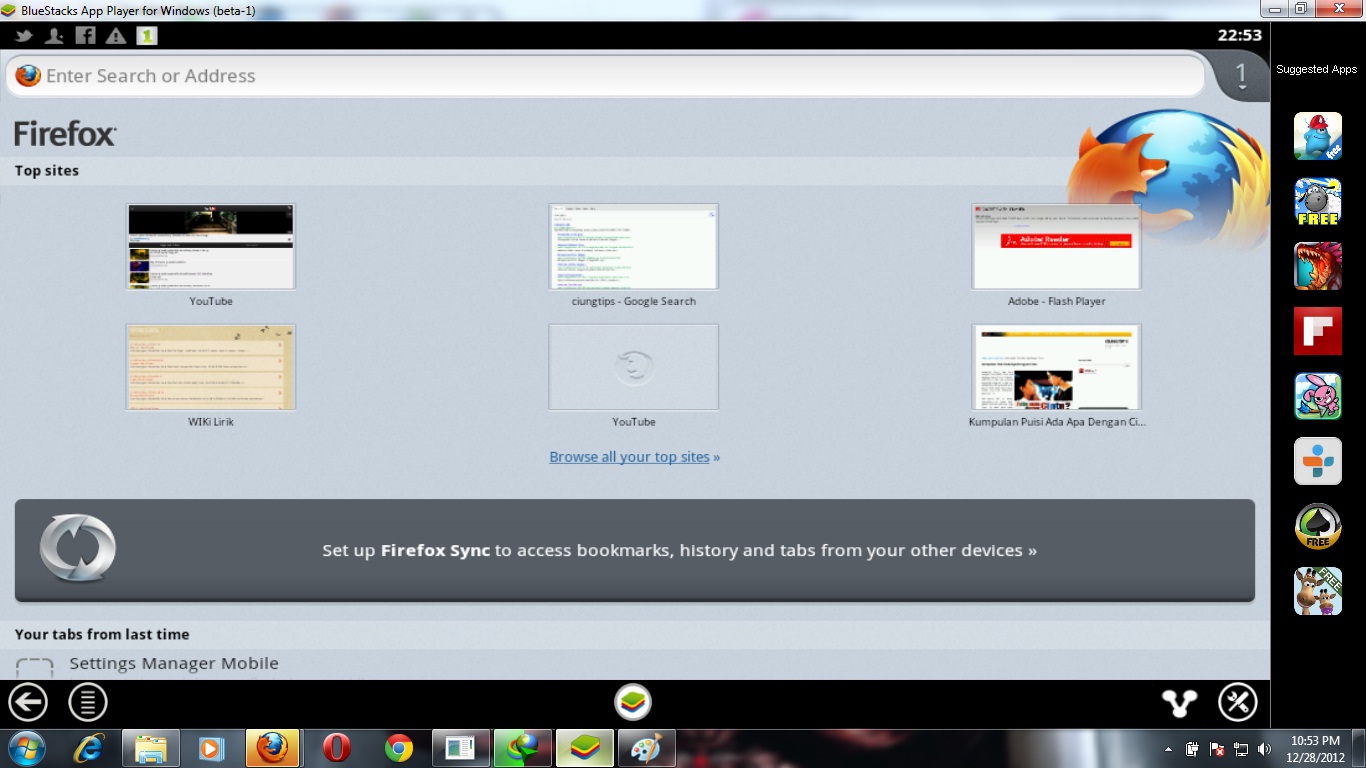This screenshot has height=768, width=1366.
Task: Tap the BlueStacks share icon
Action: (x=1180, y=703)
